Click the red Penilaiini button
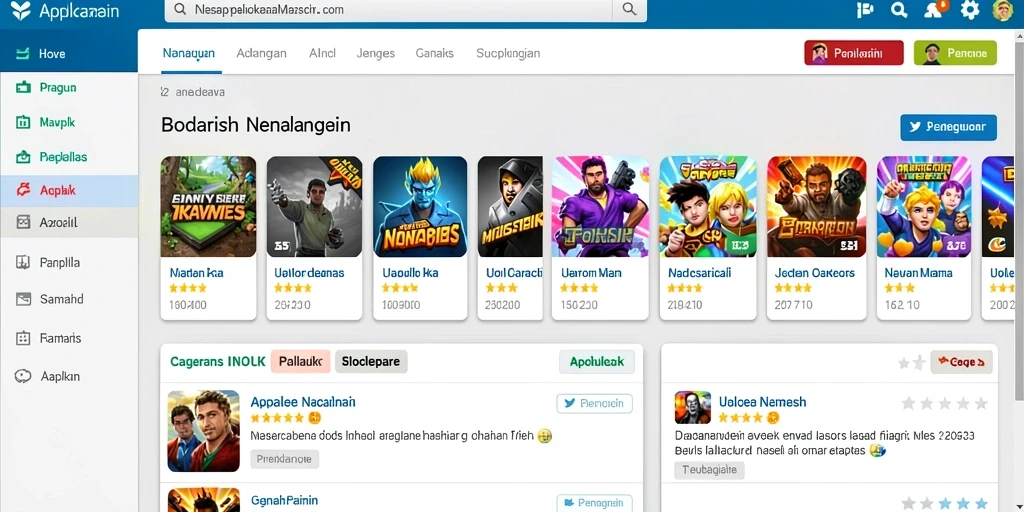The width and height of the screenshot is (1024, 512). (x=854, y=53)
